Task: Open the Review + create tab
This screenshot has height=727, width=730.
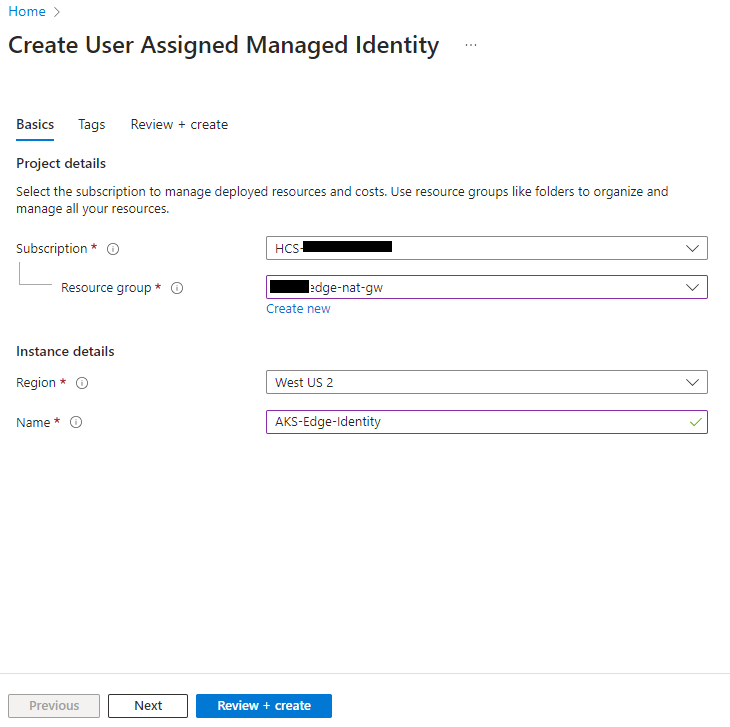Action: pos(179,125)
